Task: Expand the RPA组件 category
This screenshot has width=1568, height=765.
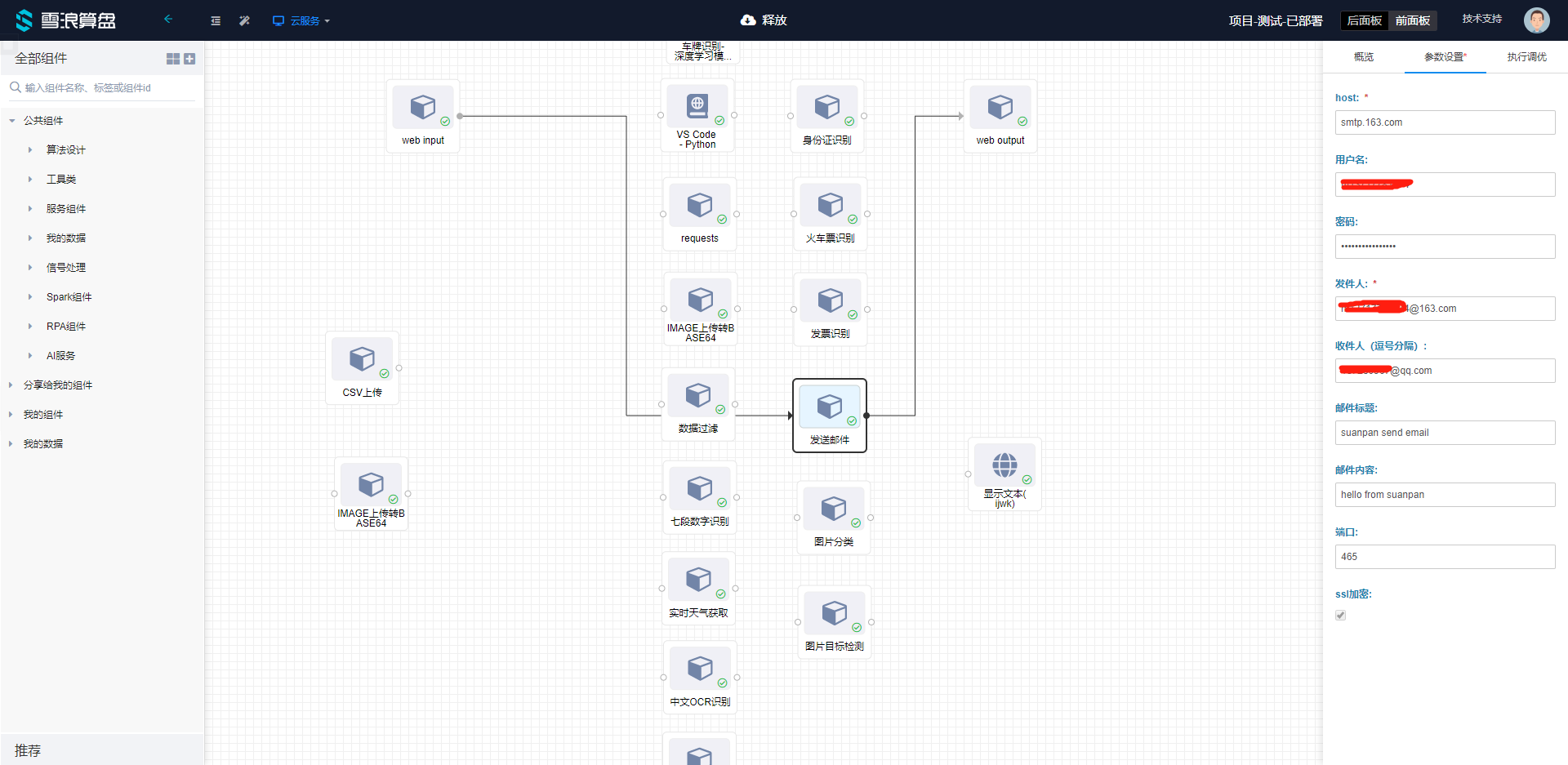Action: (x=30, y=327)
